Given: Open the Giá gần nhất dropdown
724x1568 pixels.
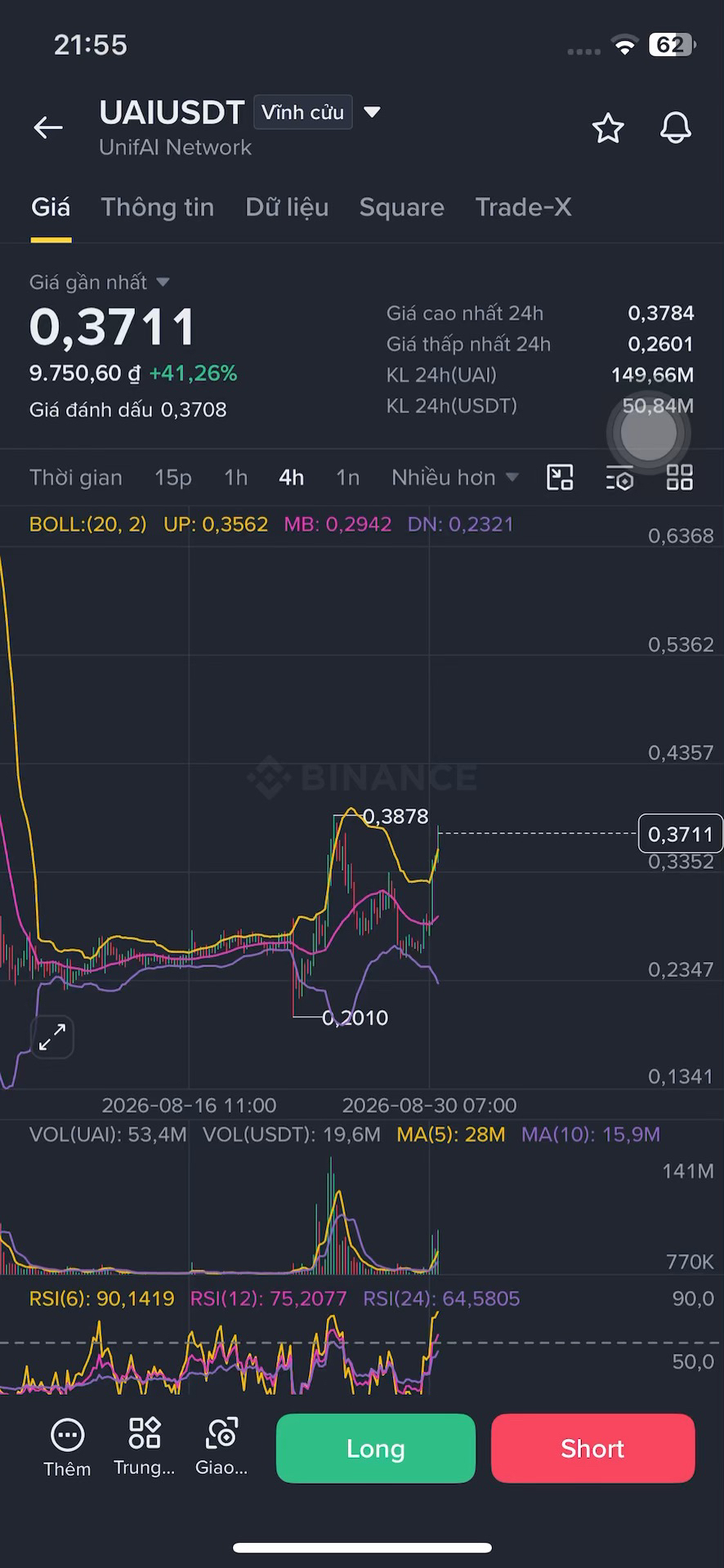Looking at the screenshot, I should [99, 282].
